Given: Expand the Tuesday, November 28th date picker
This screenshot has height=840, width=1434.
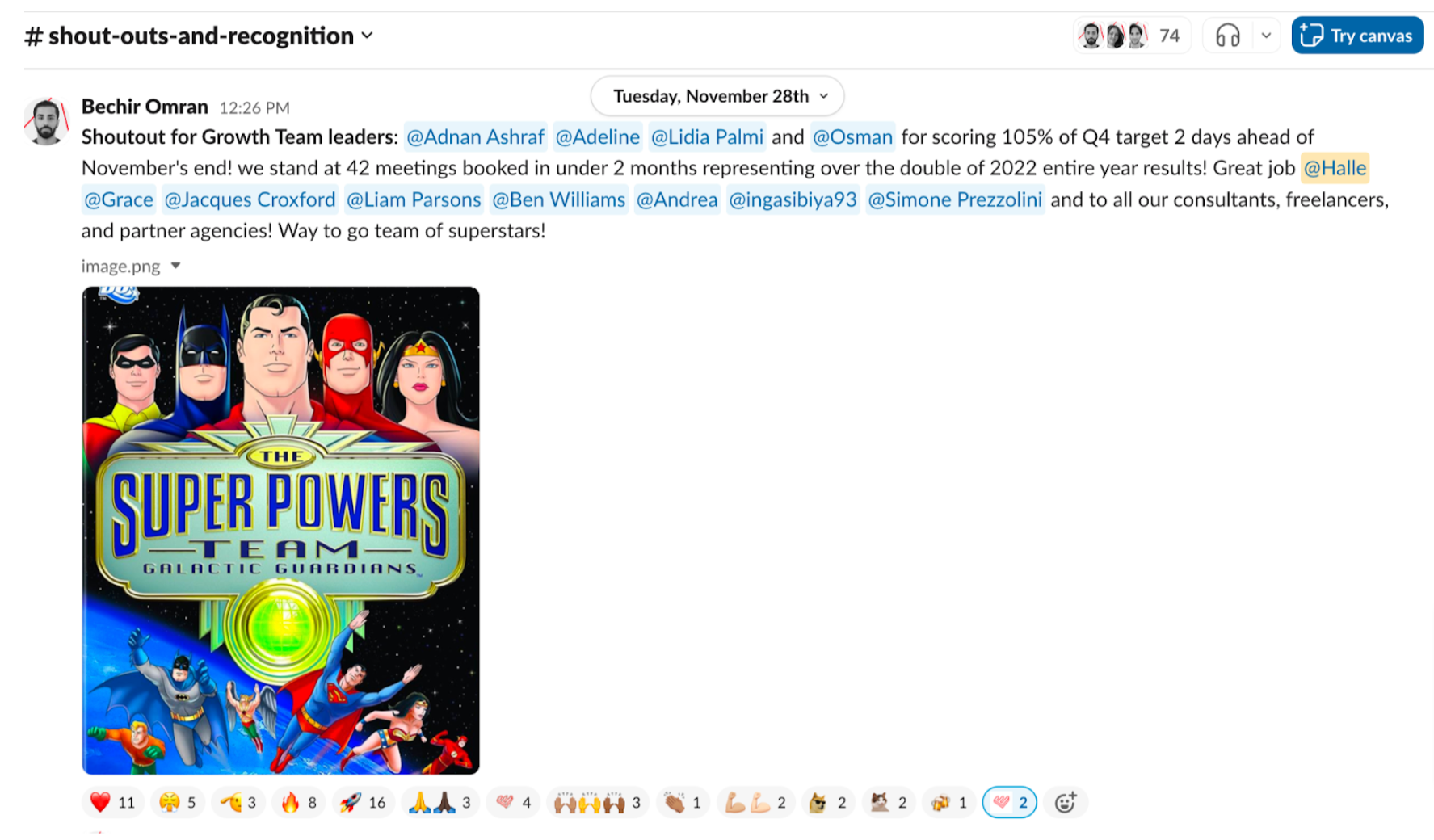Looking at the screenshot, I should point(717,96).
